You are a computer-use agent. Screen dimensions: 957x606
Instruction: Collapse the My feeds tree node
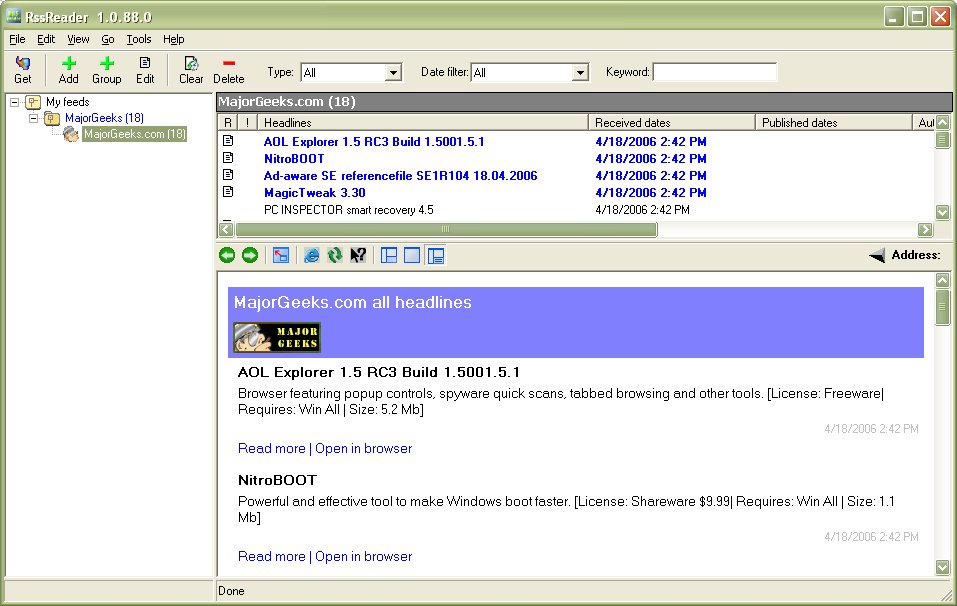15,102
